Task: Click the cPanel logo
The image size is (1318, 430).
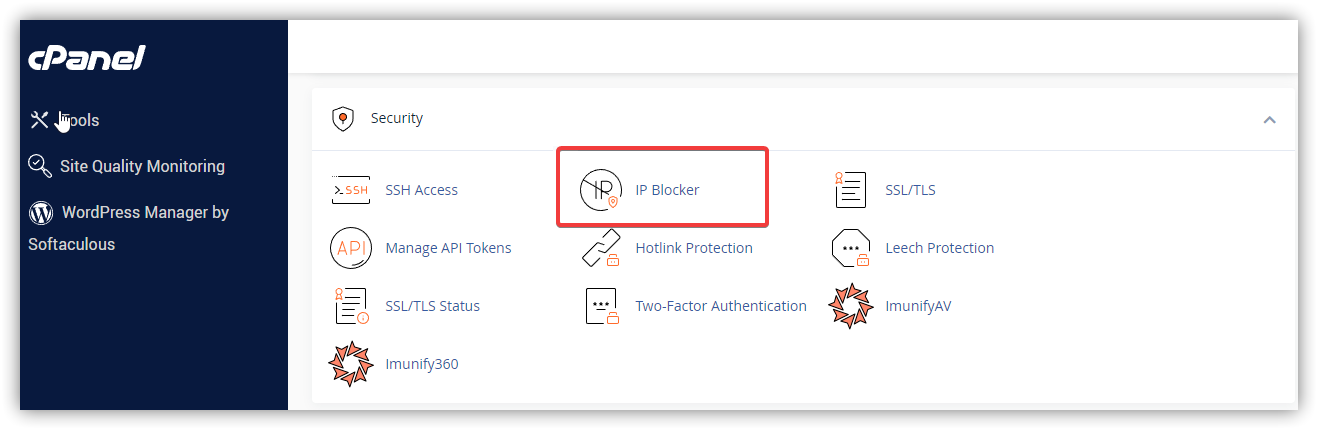Action: tap(88, 59)
